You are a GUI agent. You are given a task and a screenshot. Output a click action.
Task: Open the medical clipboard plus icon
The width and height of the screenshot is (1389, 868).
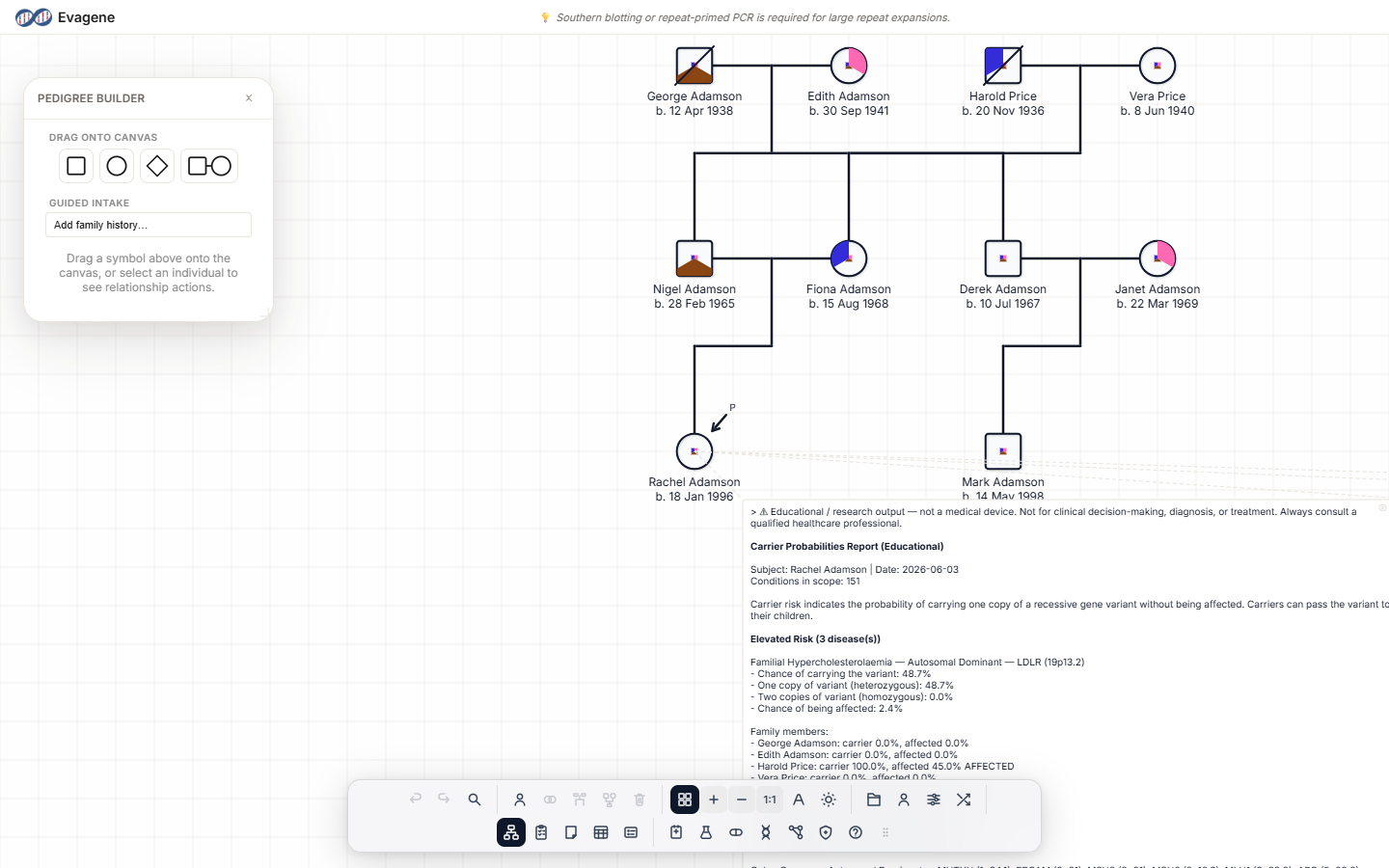click(676, 832)
